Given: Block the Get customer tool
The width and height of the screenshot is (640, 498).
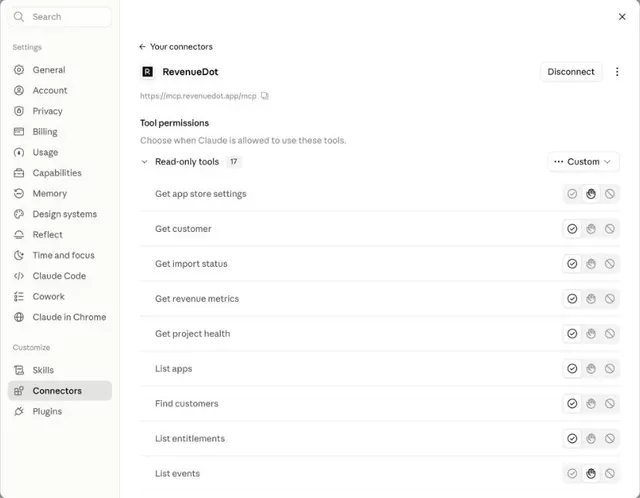Looking at the screenshot, I should point(609,229).
